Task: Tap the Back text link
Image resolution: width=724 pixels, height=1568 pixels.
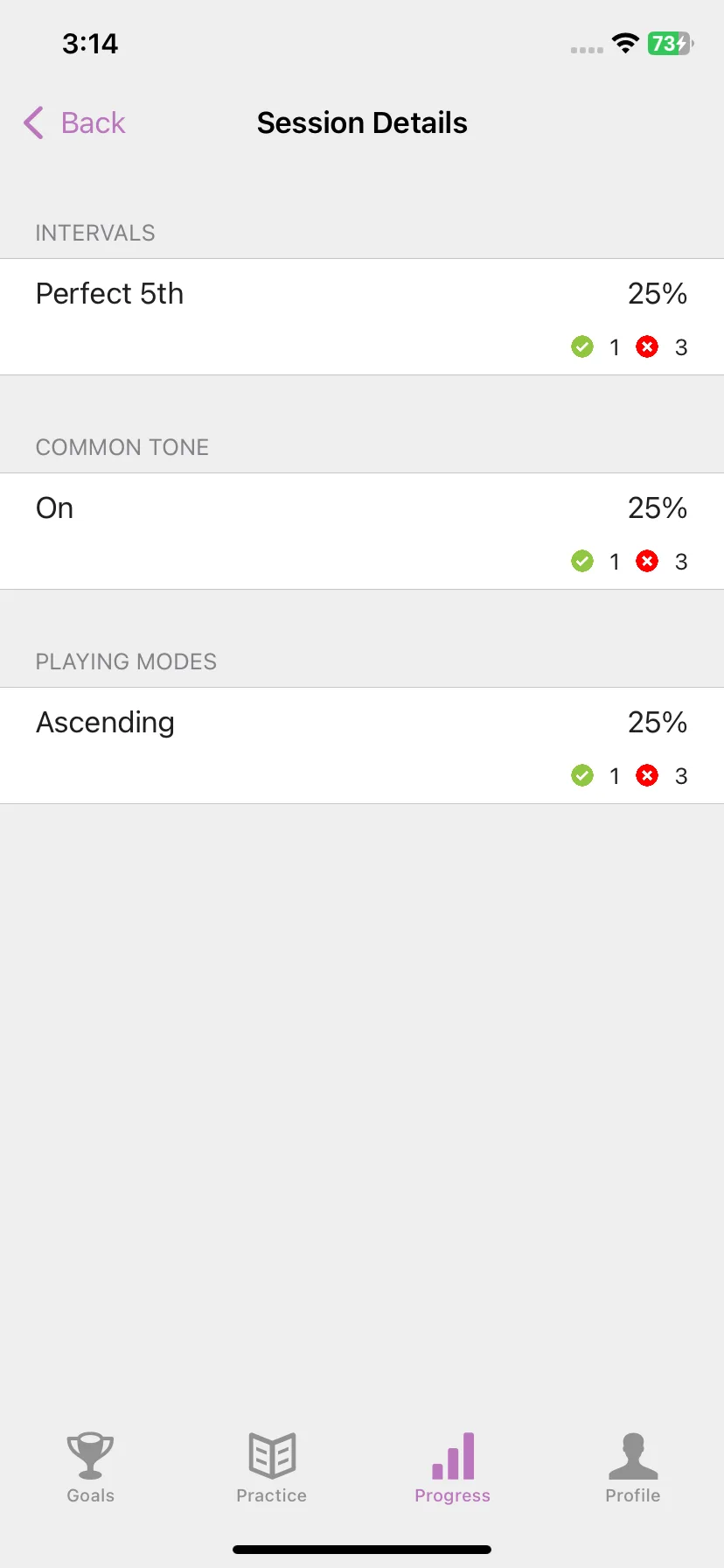Action: (93, 123)
